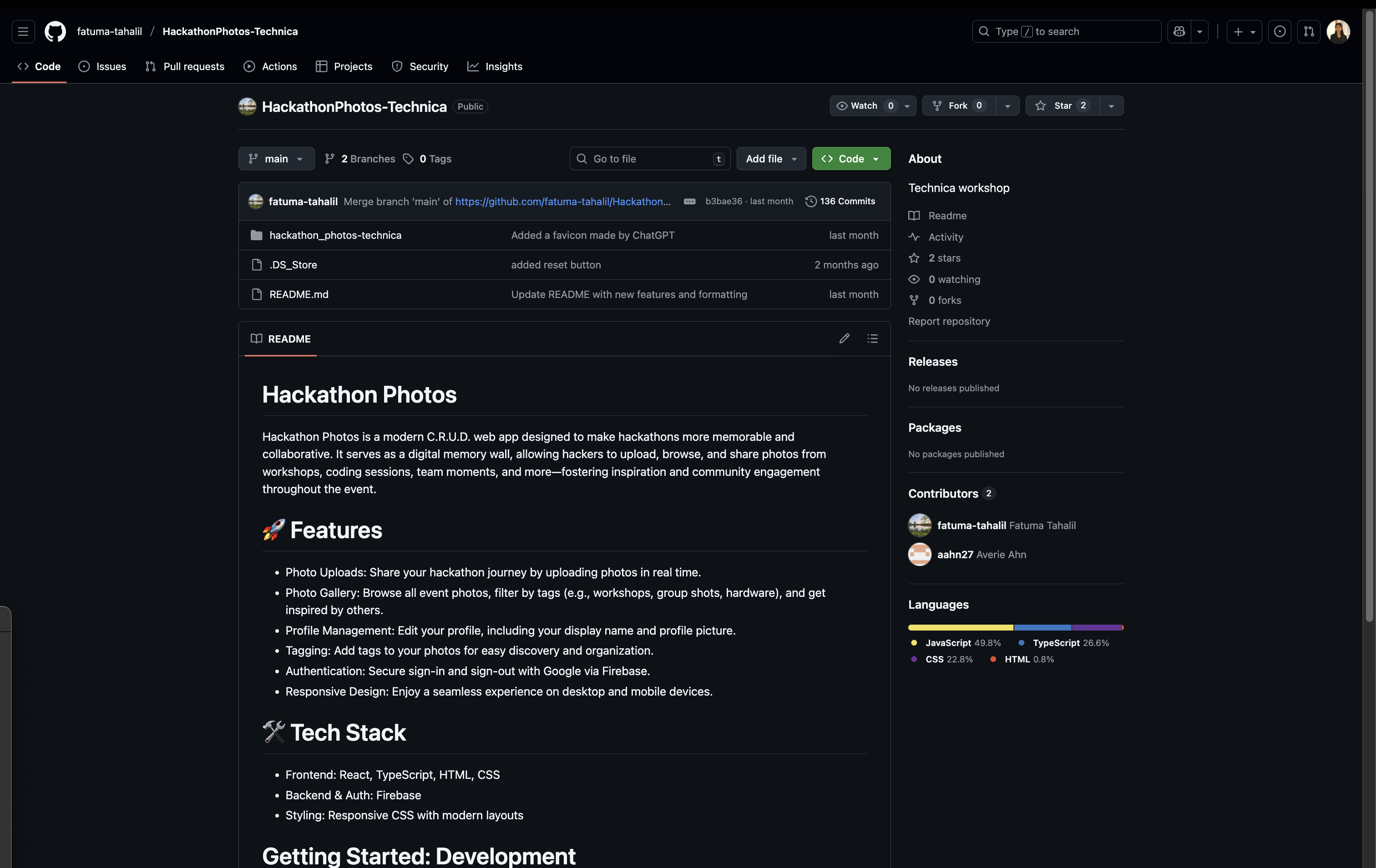Expand the Fork options dropdown arrow

tap(1007, 106)
